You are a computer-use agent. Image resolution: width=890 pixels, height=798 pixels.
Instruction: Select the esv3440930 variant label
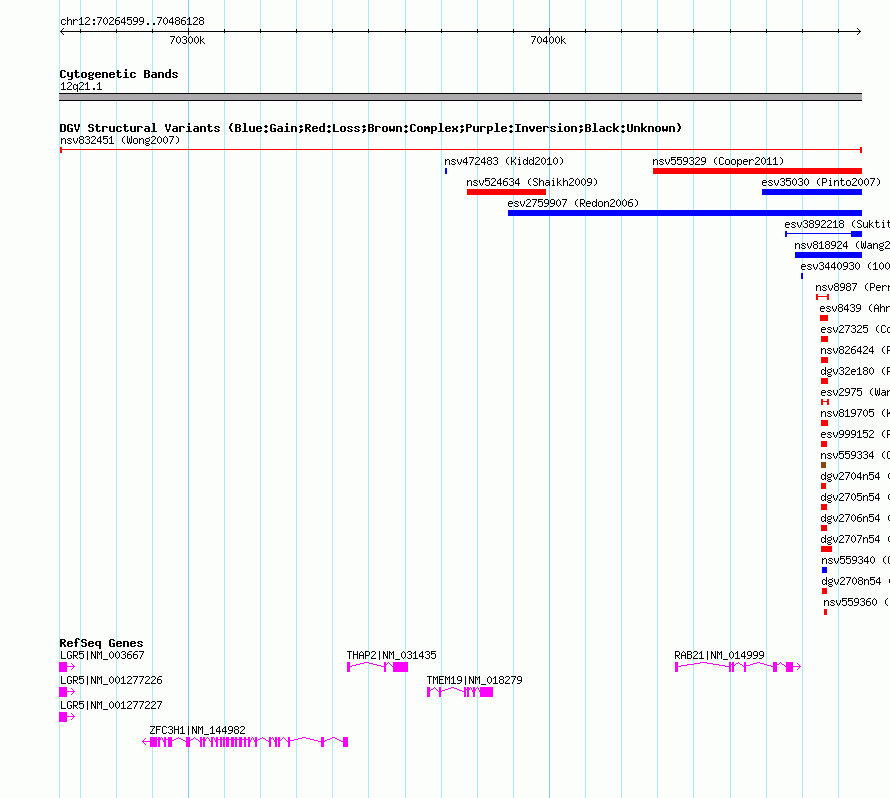coord(845,266)
